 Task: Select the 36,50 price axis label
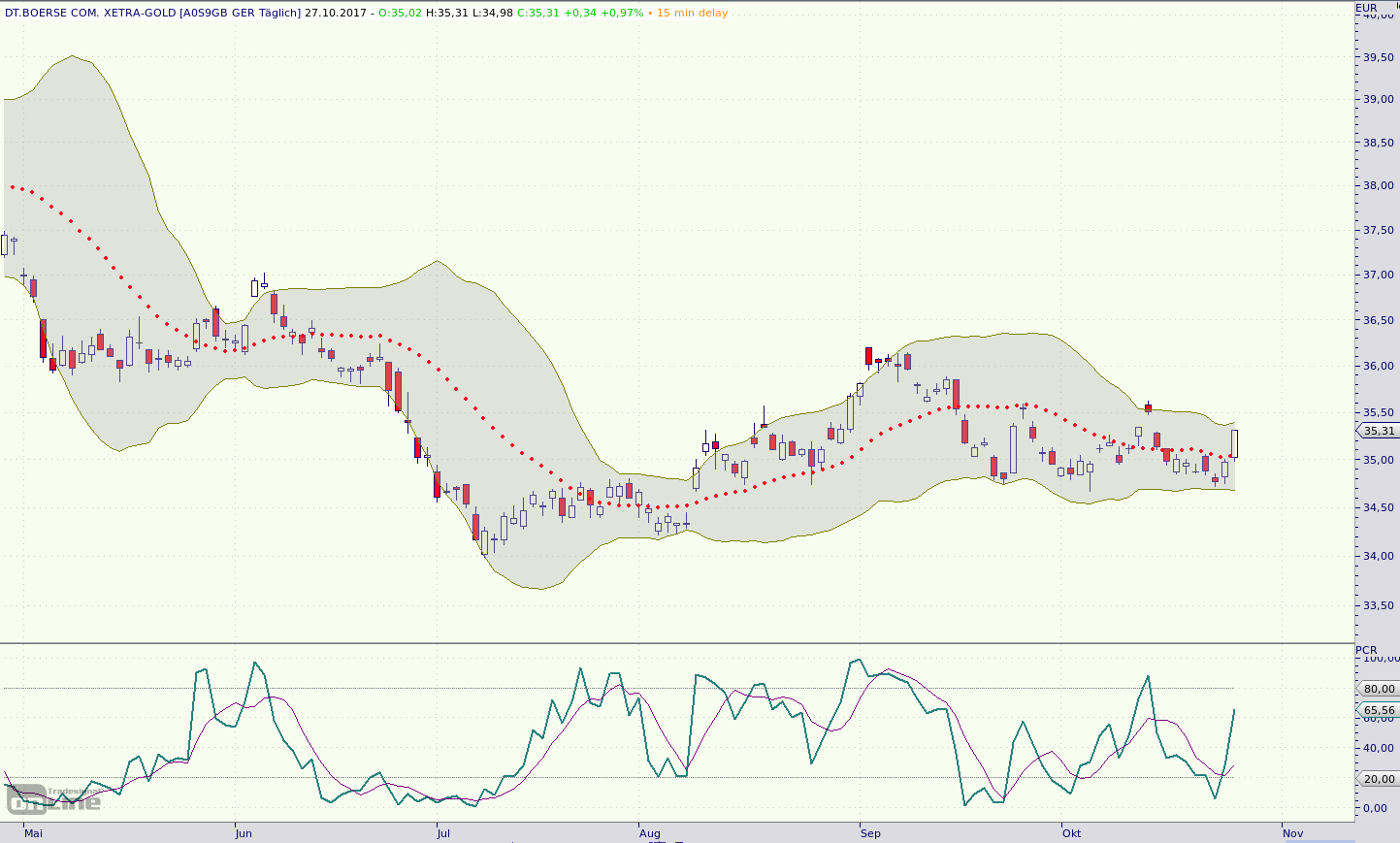coord(1379,320)
